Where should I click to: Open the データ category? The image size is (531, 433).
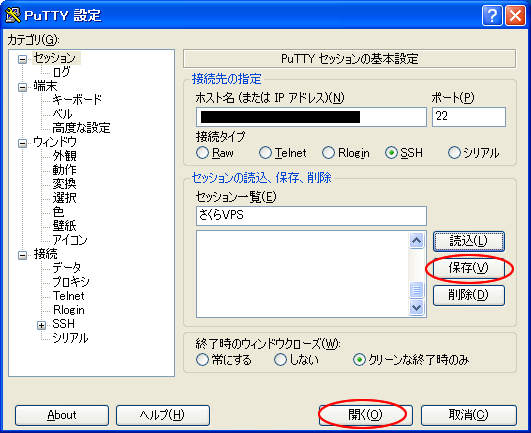(x=67, y=268)
